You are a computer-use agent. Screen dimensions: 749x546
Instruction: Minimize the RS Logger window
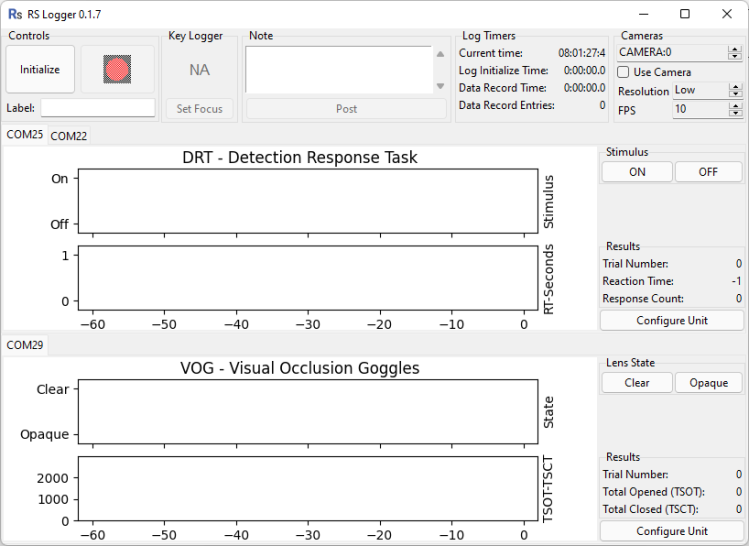click(x=644, y=14)
